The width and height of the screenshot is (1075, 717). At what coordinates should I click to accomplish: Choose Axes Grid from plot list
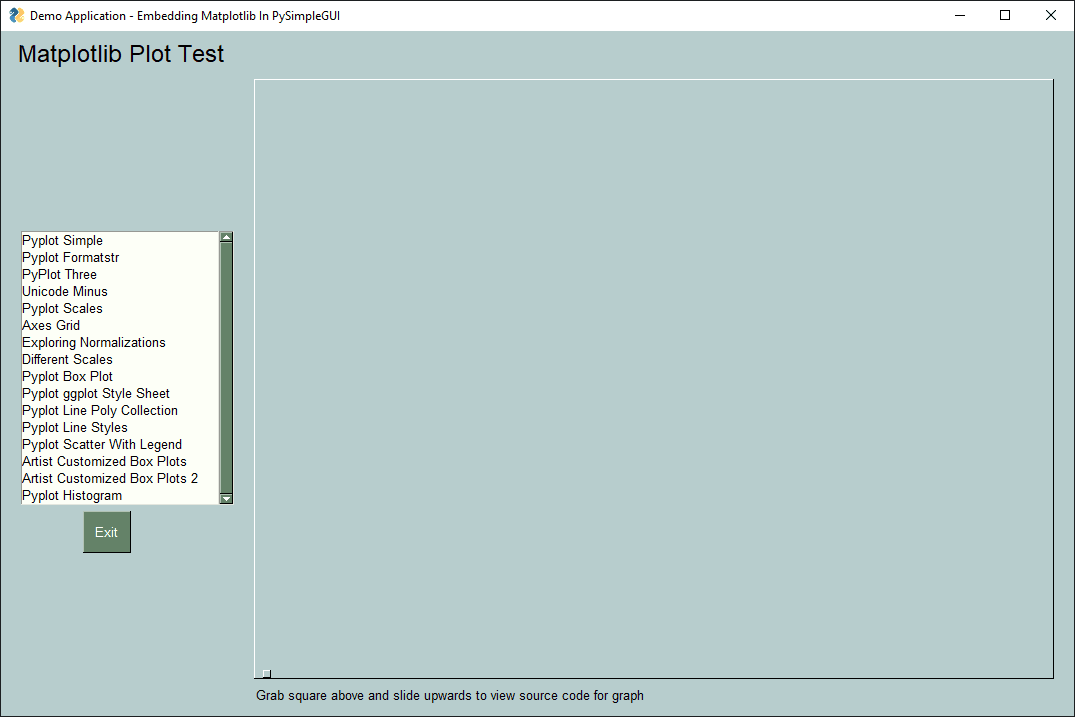[x=51, y=326]
